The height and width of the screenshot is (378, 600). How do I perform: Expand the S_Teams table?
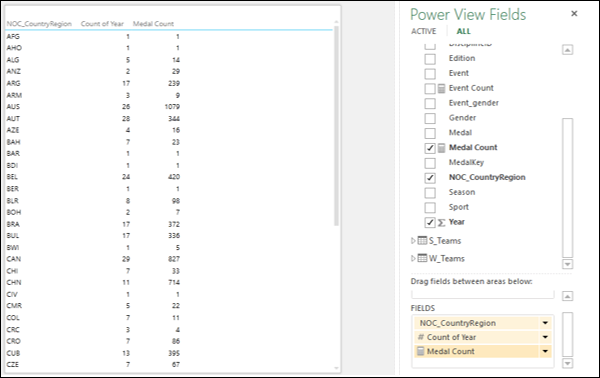[x=413, y=241]
